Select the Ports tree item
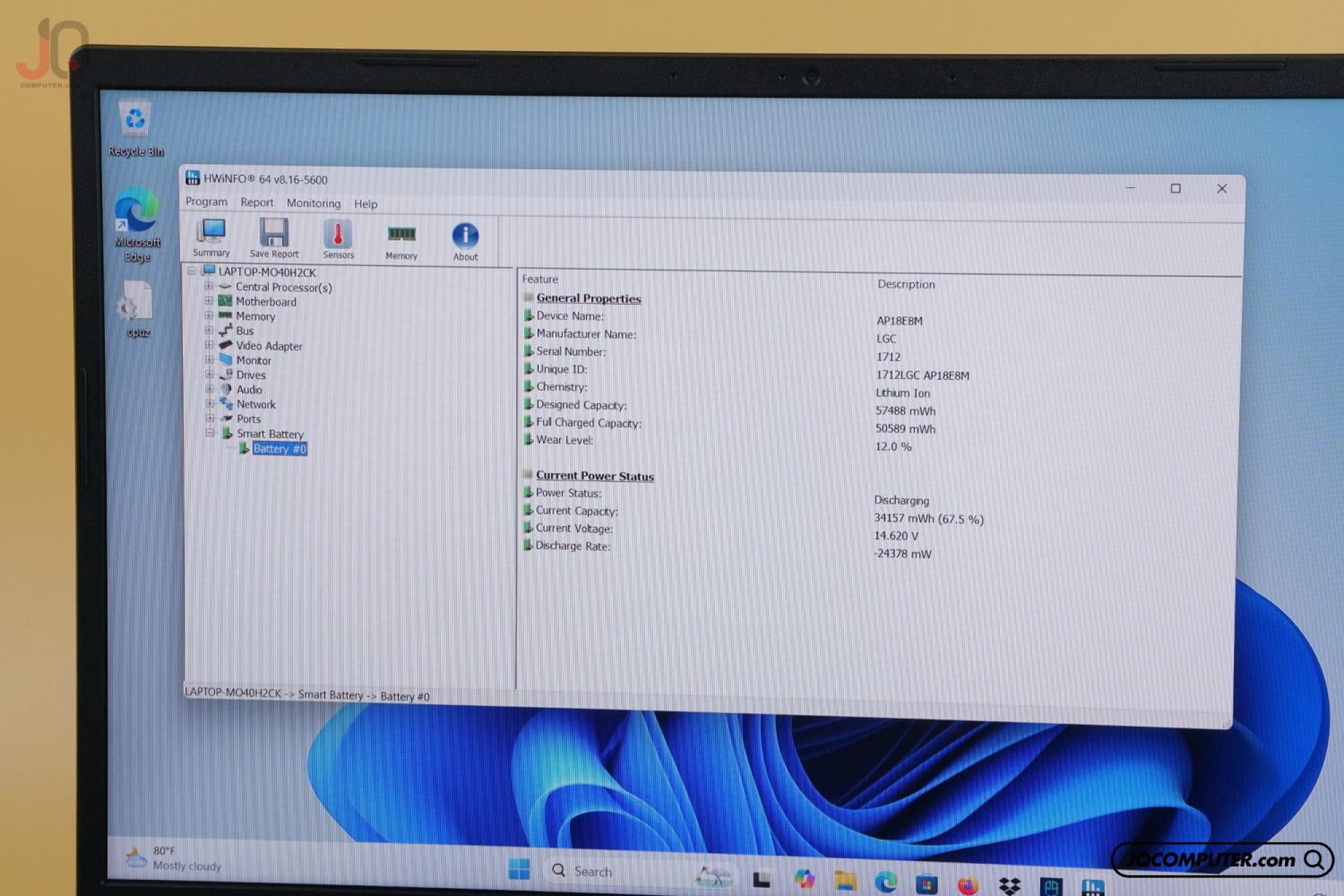 pyautogui.click(x=249, y=419)
